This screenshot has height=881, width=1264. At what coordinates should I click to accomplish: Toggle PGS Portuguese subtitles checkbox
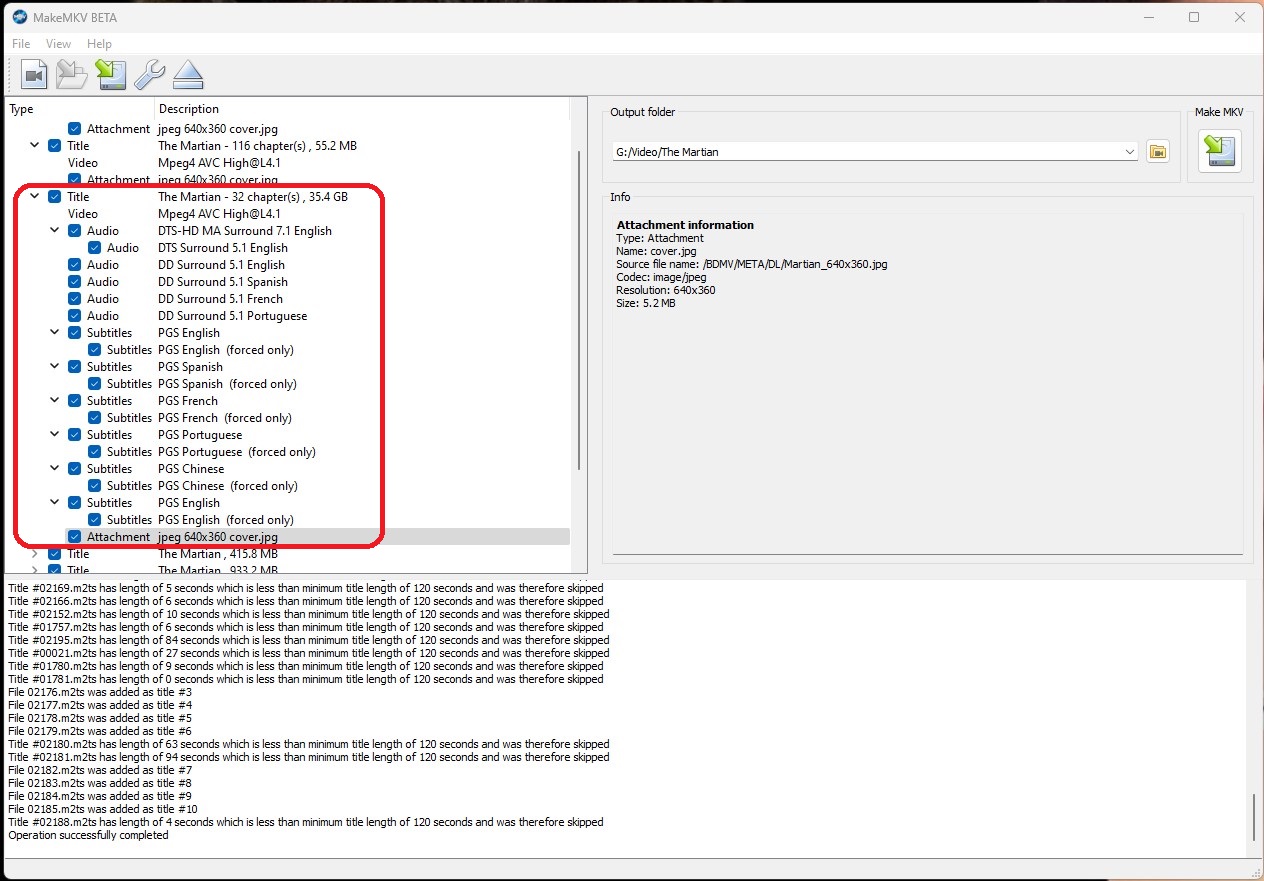click(x=75, y=435)
